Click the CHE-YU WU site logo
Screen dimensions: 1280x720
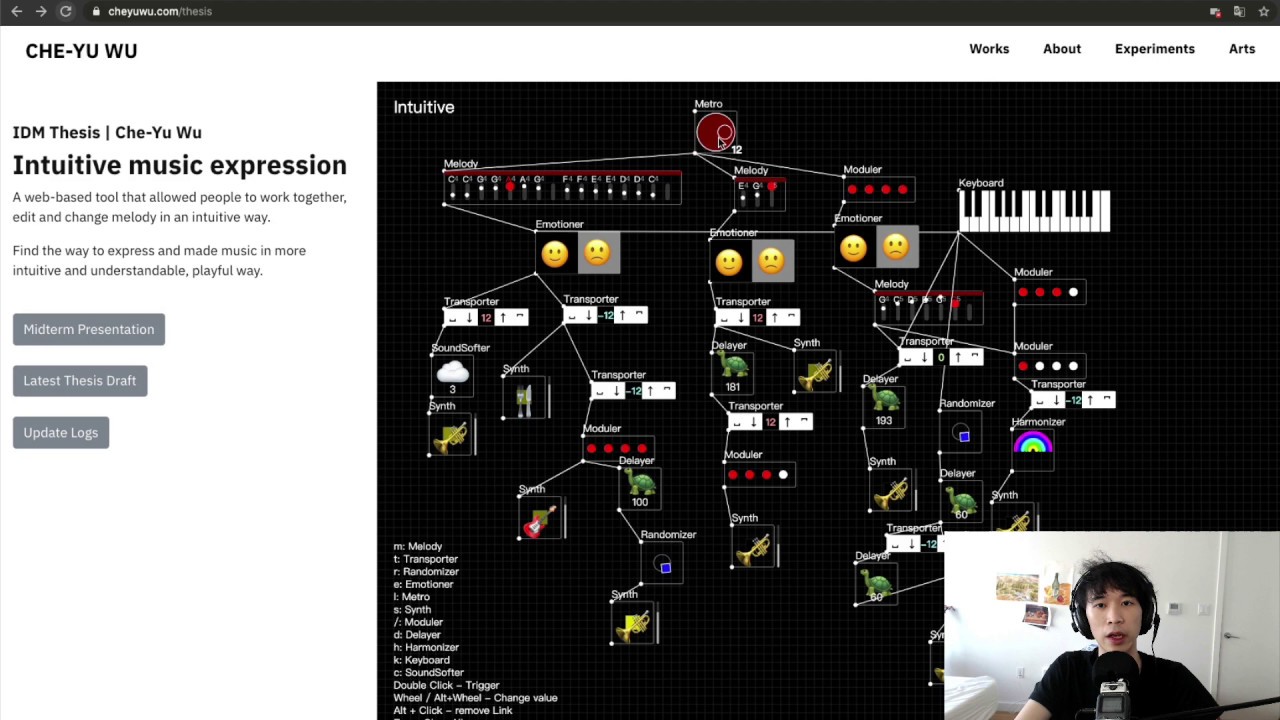81,51
